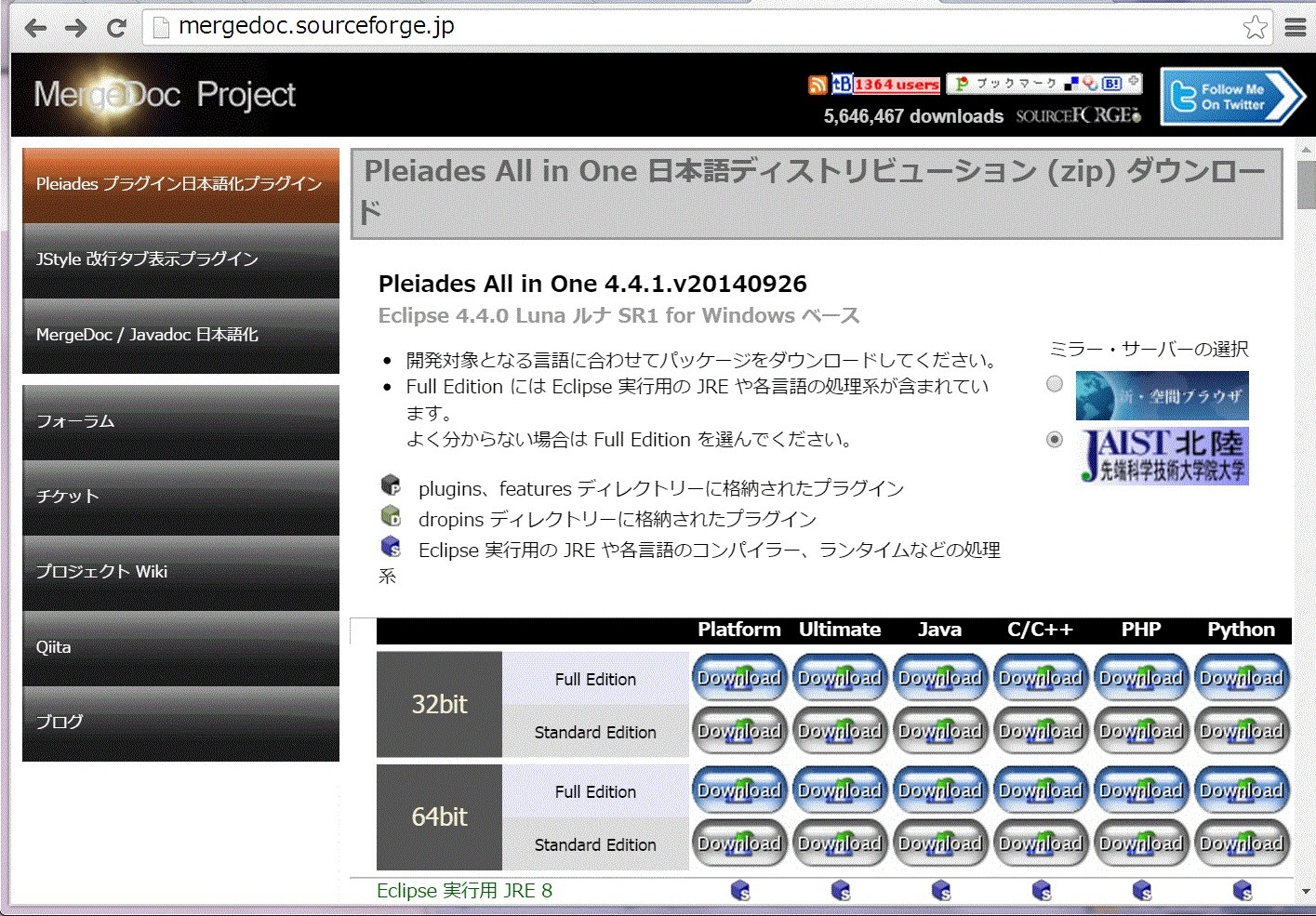Open JStyle 改行タブ表示プラグイン menu item
The height and width of the screenshot is (916, 1316).
click(180, 260)
